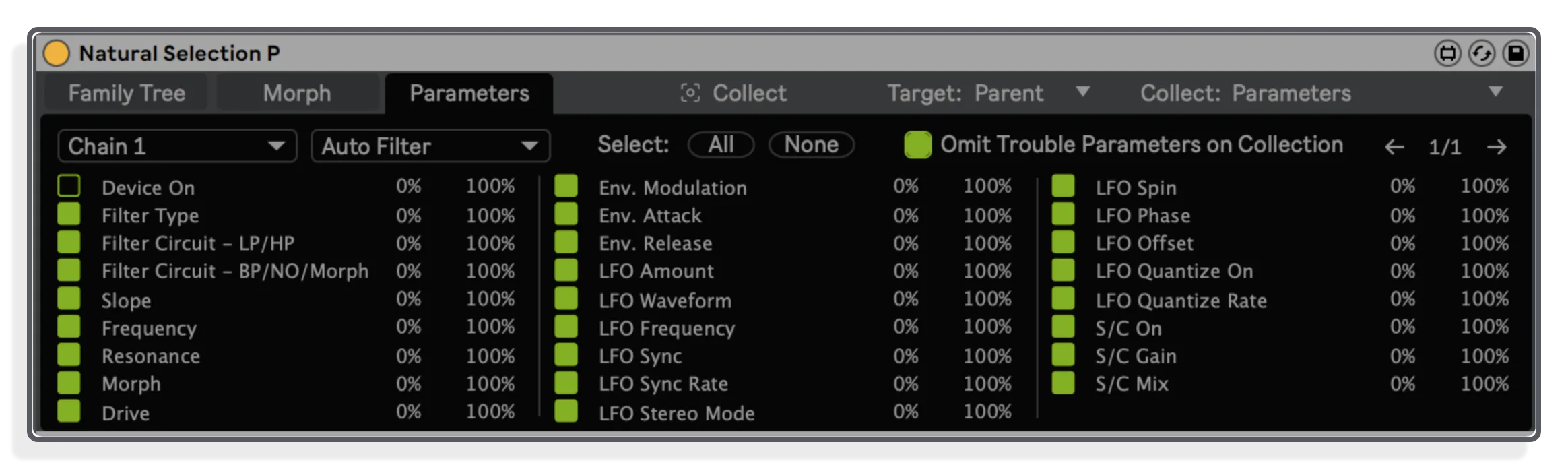This screenshot has width=1568, height=469.
Task: Click the 0% minimum value for Resonance
Action: (x=409, y=356)
